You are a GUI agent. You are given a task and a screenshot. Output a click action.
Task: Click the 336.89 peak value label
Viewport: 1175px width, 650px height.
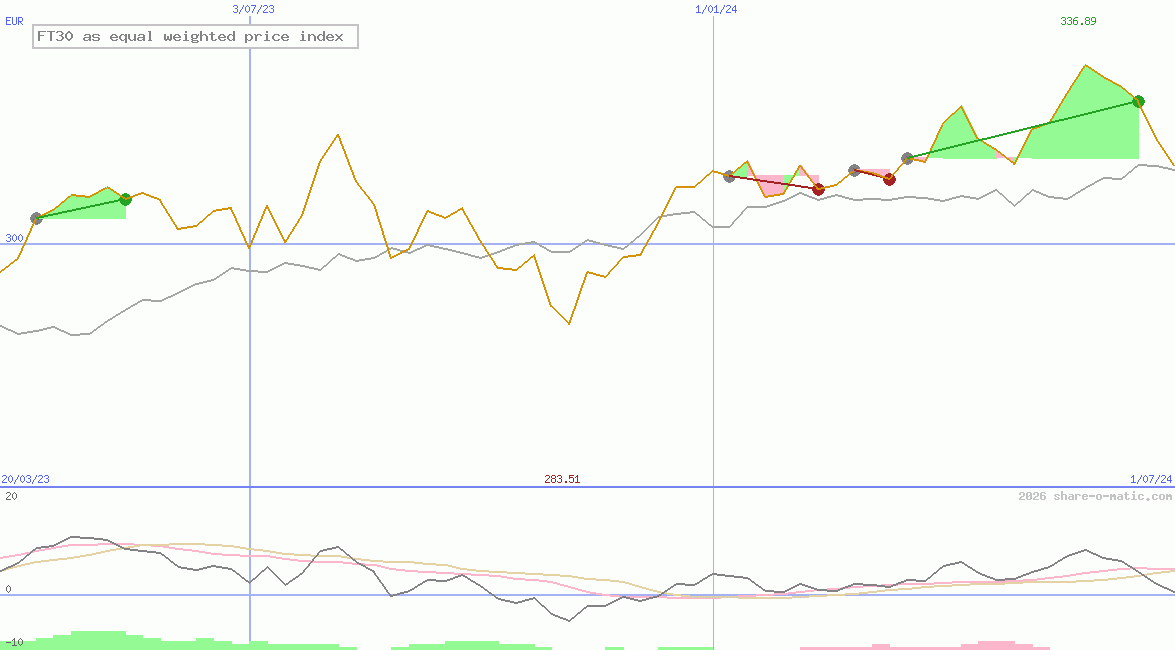coord(1080,18)
